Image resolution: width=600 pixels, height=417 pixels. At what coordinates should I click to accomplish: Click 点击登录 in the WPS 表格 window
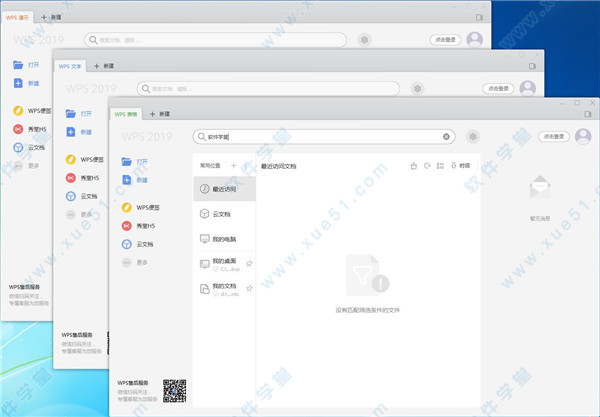coord(554,136)
